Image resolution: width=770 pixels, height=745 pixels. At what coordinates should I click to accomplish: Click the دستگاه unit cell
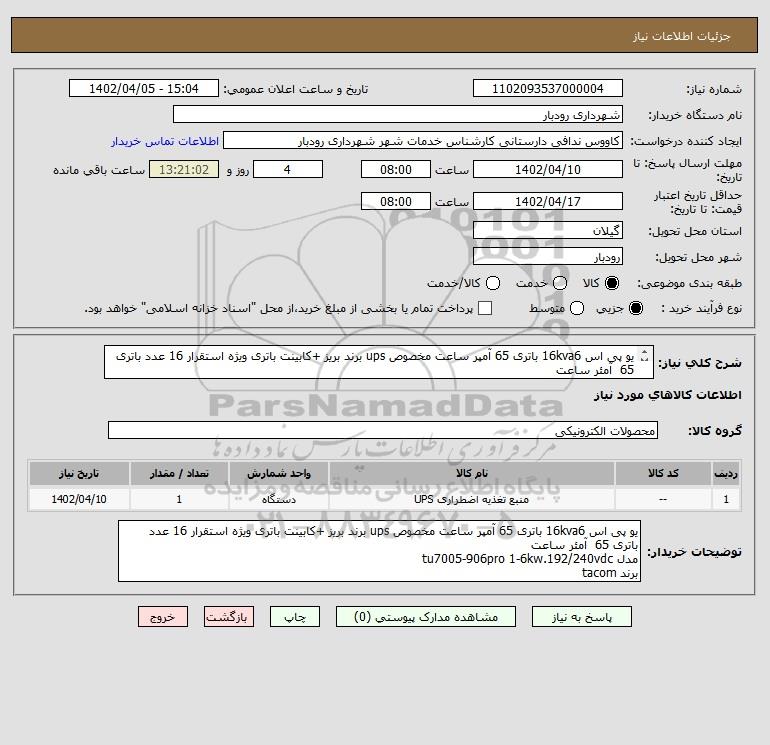point(278,499)
